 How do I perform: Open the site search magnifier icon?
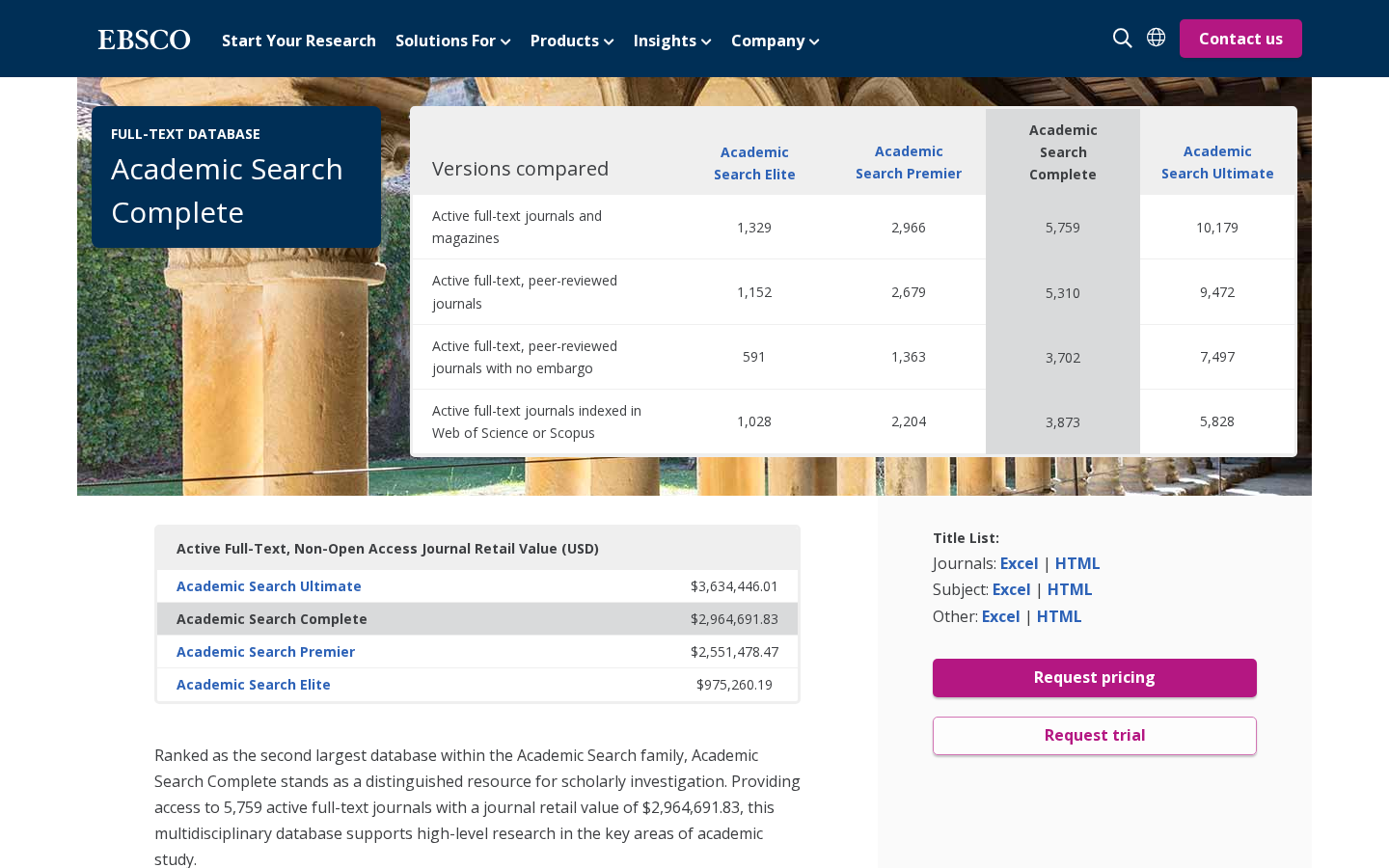[1122, 38]
